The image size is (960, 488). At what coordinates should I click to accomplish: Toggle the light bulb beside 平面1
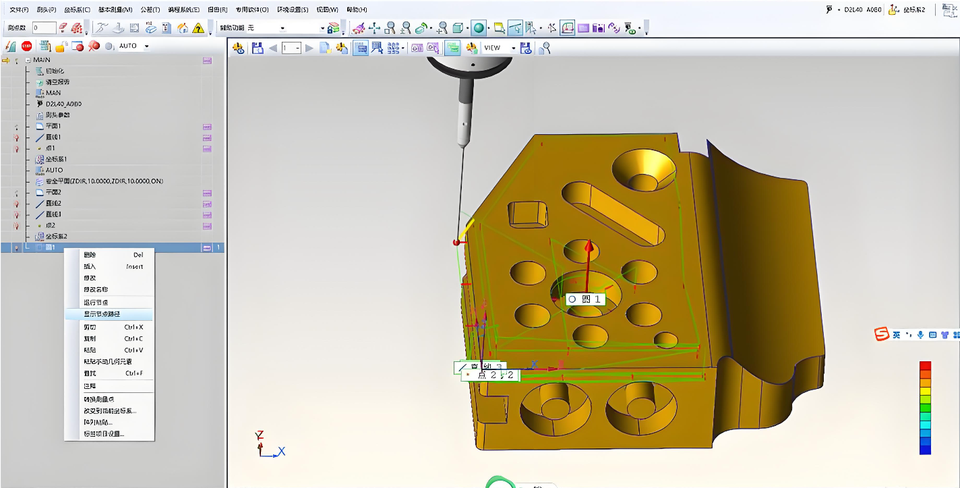(16, 127)
